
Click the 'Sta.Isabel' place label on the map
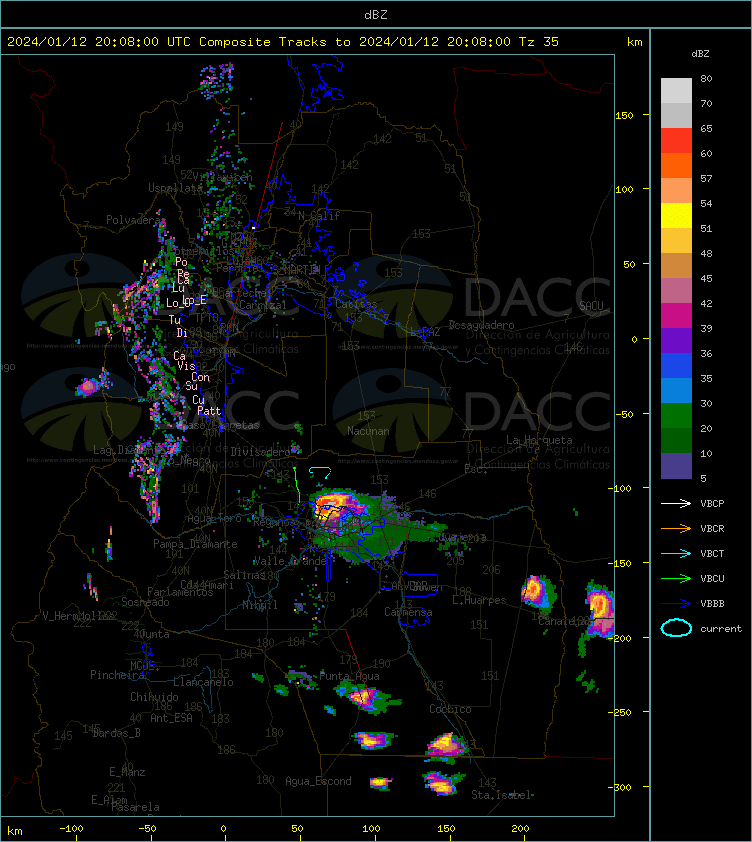(x=501, y=795)
